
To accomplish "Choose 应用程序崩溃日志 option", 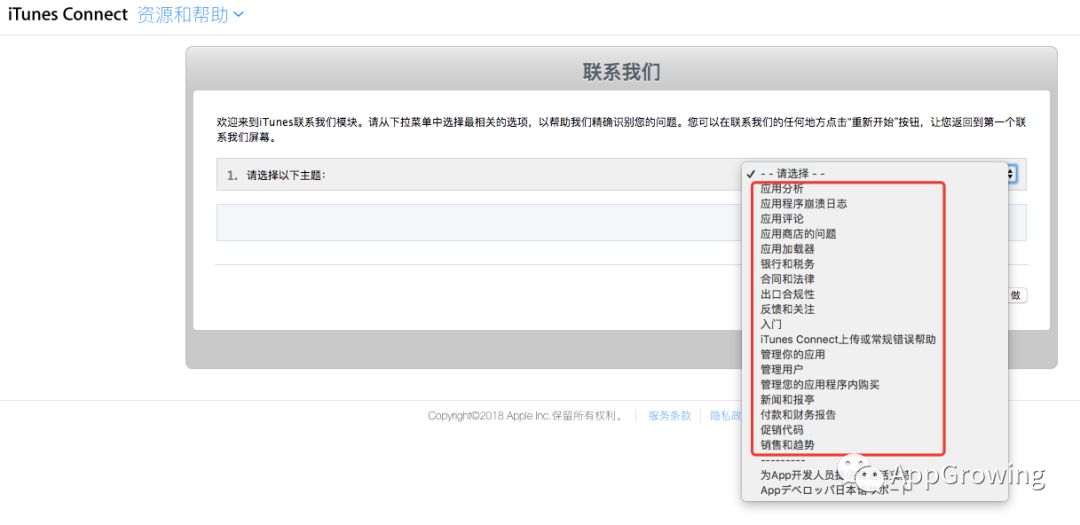I will point(875,204).
